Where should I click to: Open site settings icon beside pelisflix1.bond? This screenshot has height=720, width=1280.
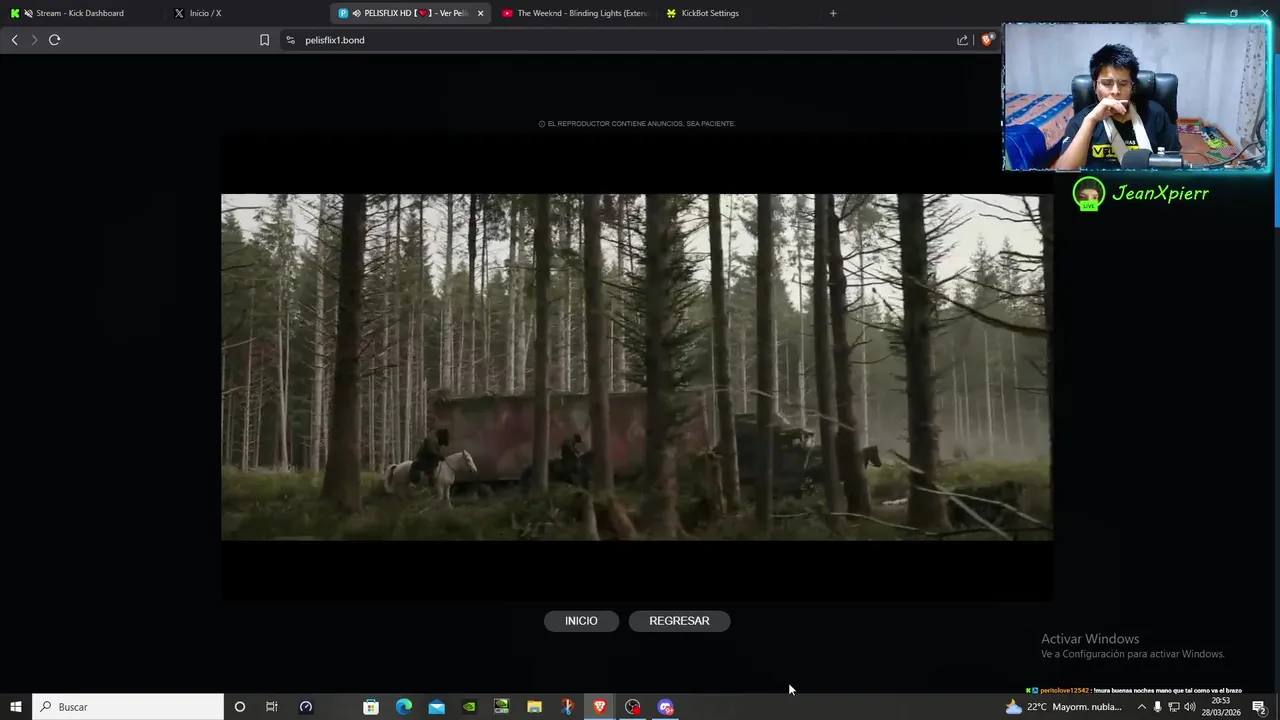click(290, 40)
